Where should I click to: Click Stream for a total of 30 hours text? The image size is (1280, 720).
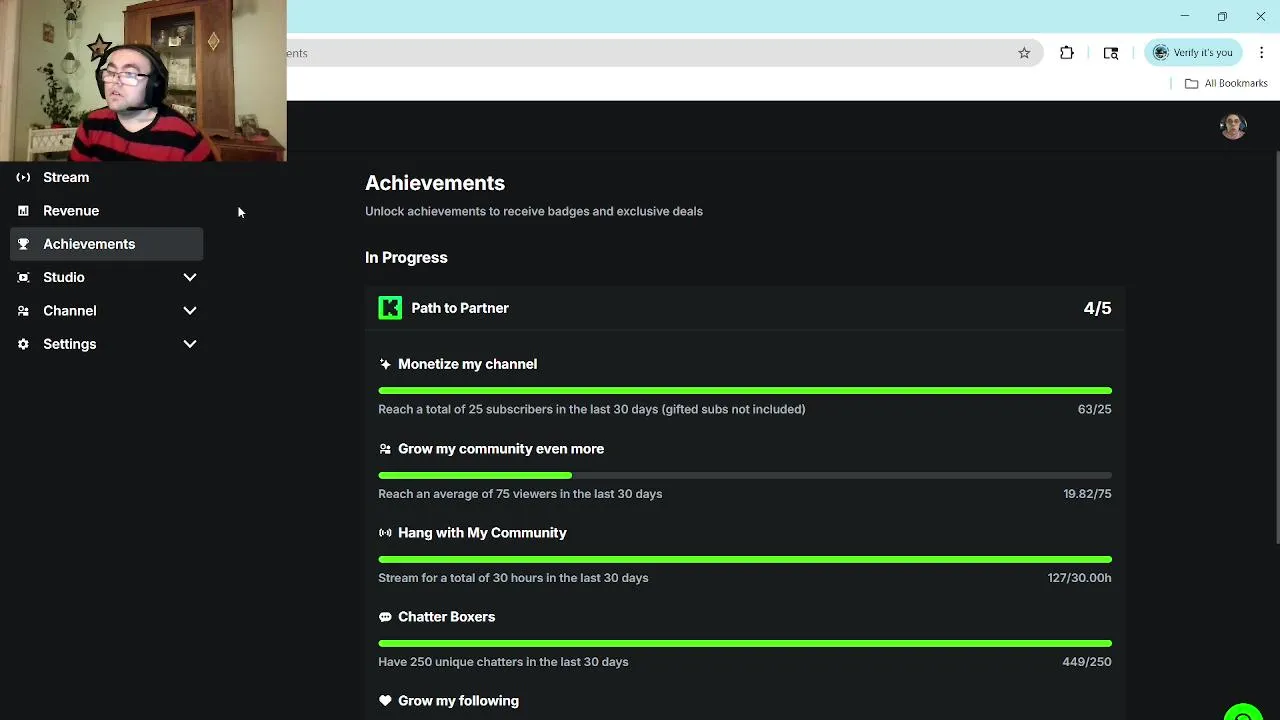tap(513, 578)
